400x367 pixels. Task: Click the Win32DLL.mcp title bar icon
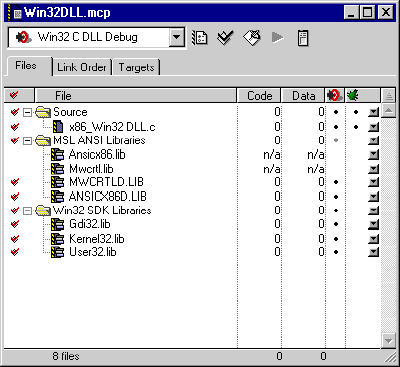[15, 13]
